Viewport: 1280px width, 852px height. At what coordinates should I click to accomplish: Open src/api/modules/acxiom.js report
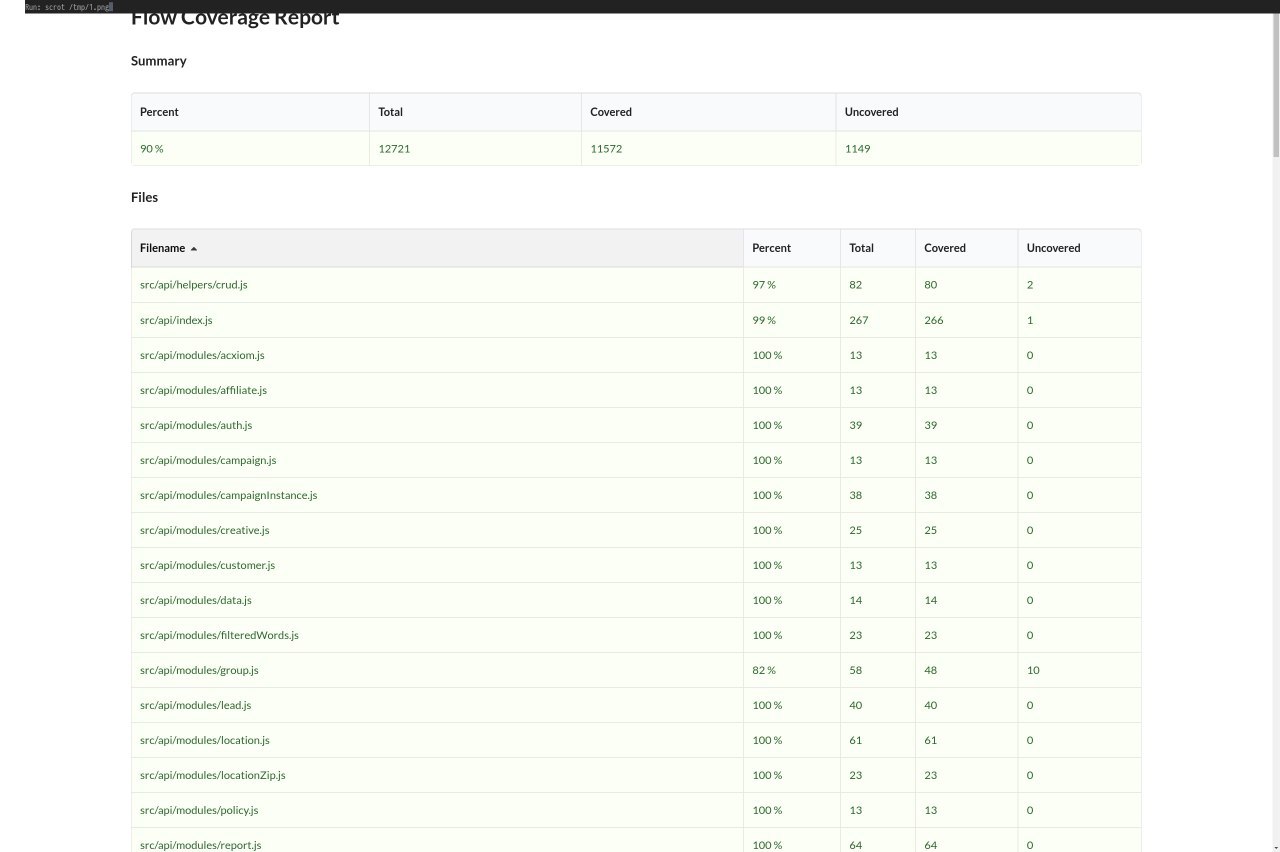click(202, 355)
